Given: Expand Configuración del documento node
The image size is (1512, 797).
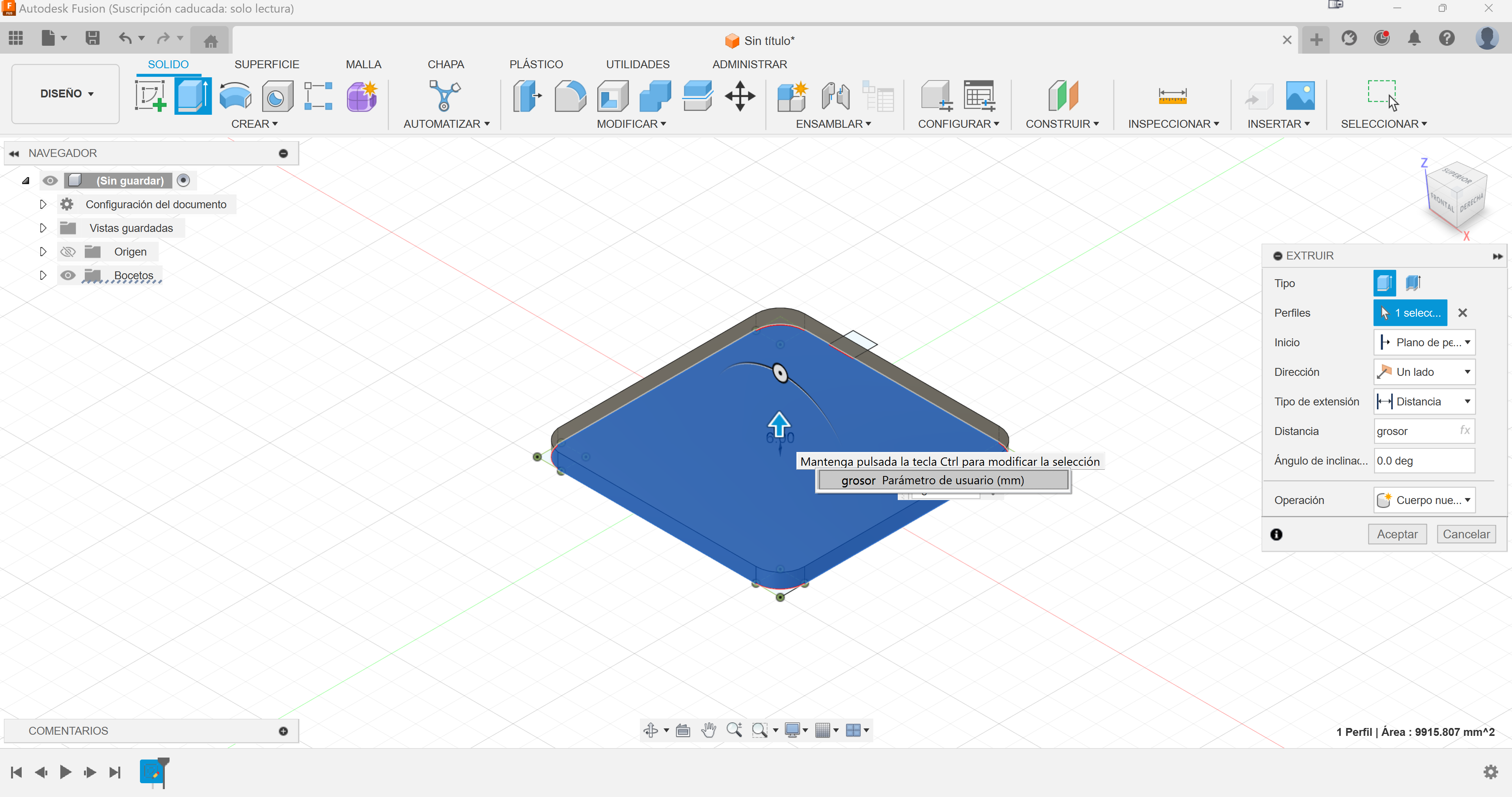Looking at the screenshot, I should click(43, 204).
